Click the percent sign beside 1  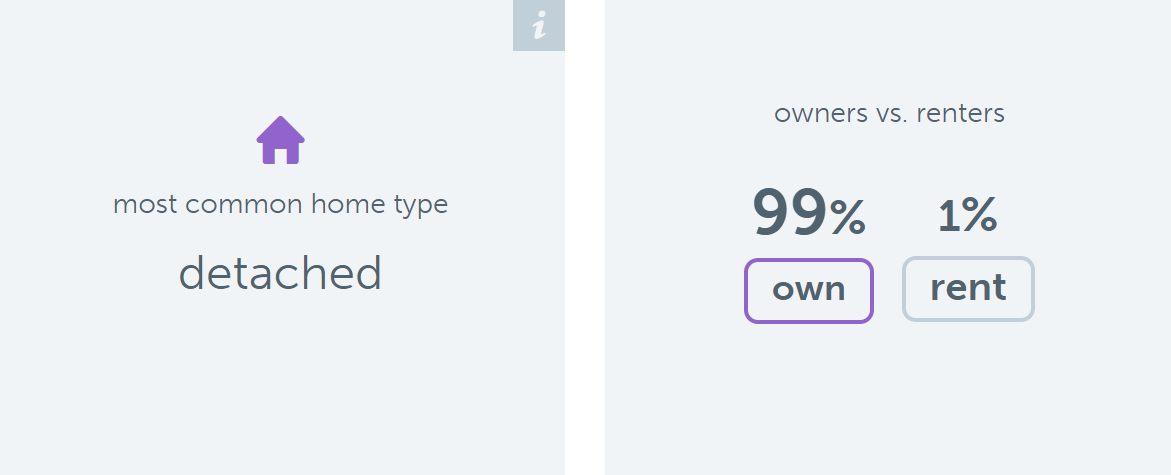tap(980, 216)
